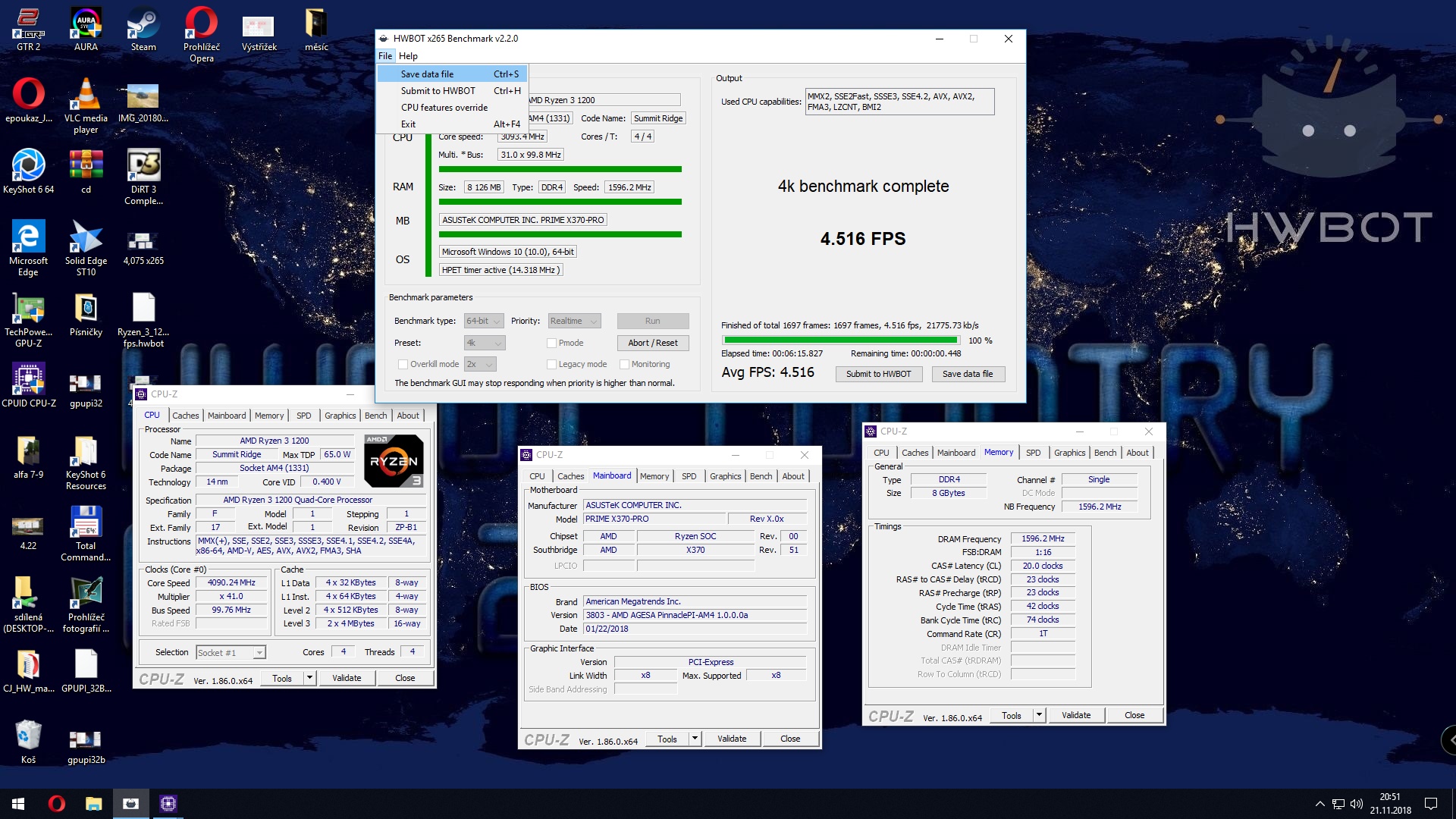Open the Písničky desktop icon
This screenshot has width=1456, height=819.
click(86, 315)
